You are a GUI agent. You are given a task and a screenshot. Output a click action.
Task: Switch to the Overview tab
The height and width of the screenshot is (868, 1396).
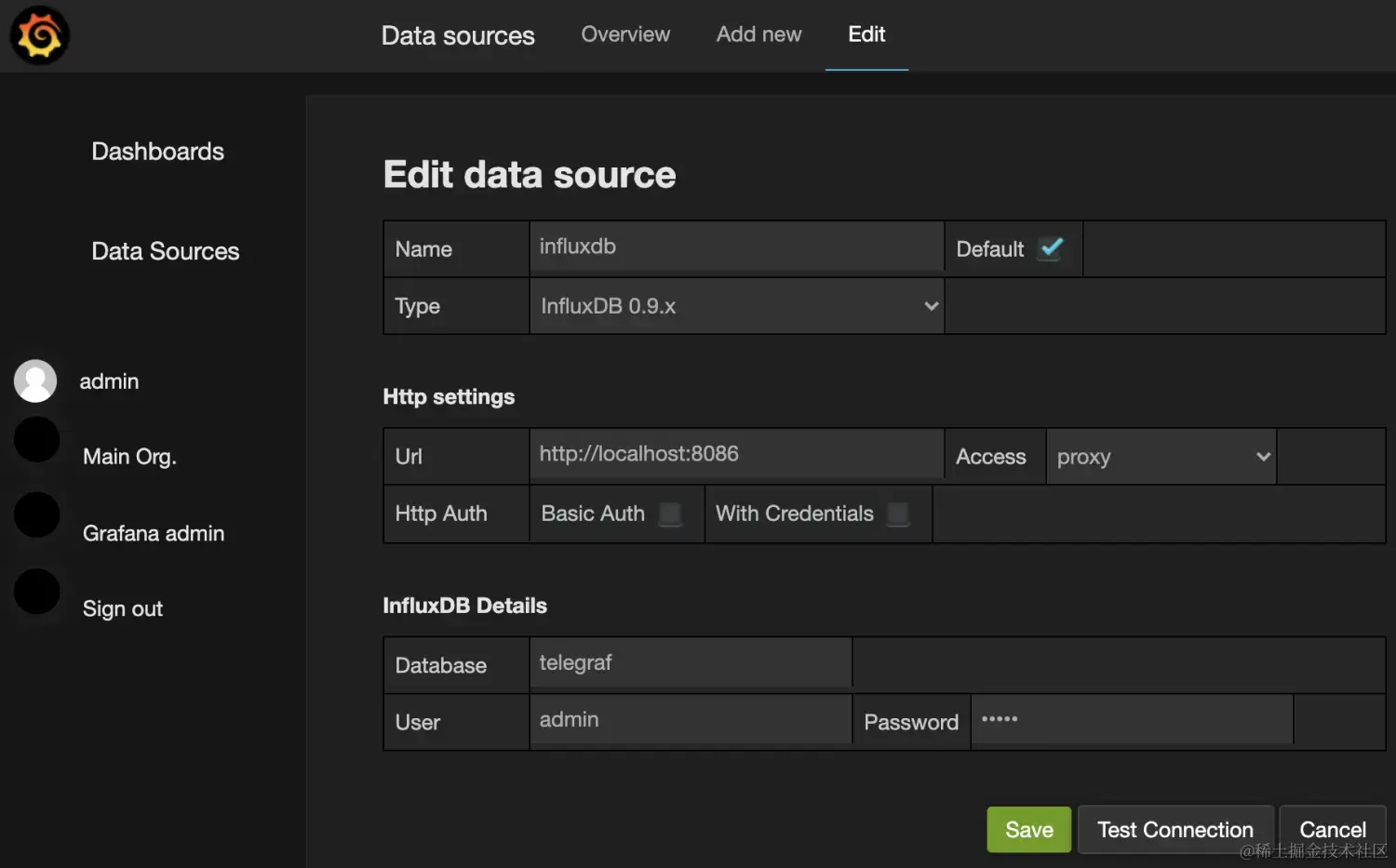click(625, 34)
